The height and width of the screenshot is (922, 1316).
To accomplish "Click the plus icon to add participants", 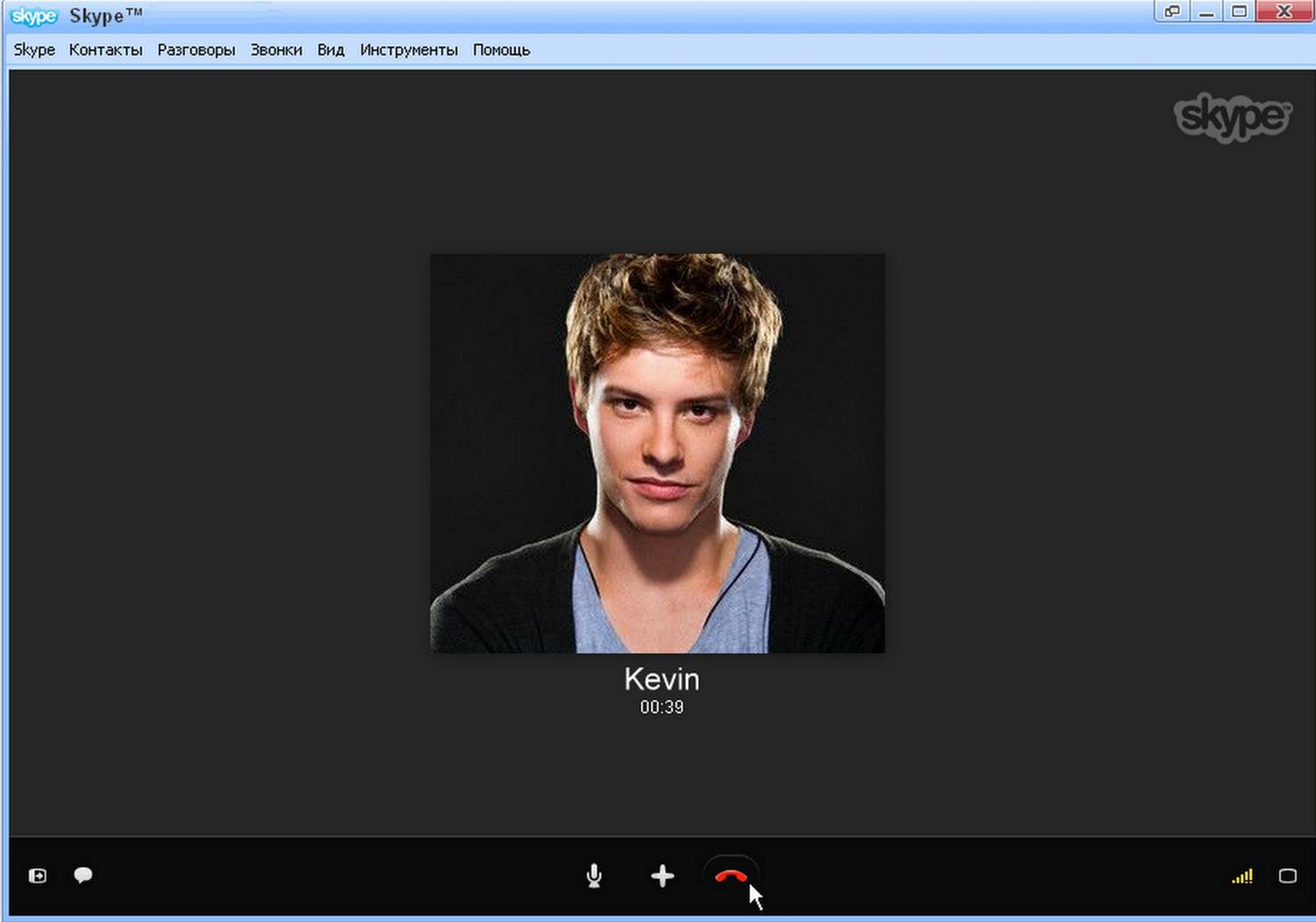I will tap(662, 876).
